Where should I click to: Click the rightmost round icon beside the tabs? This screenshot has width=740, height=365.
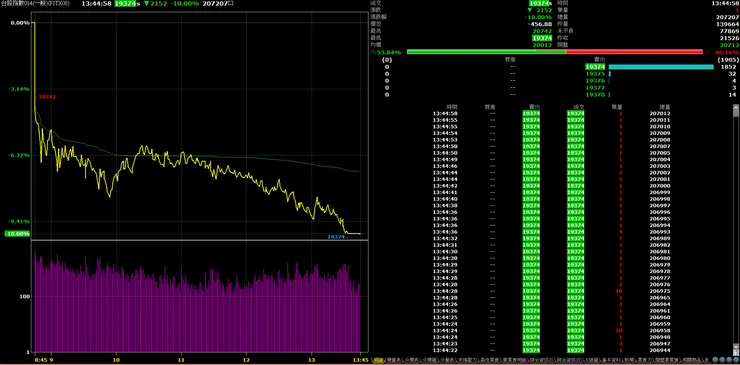tap(737, 360)
